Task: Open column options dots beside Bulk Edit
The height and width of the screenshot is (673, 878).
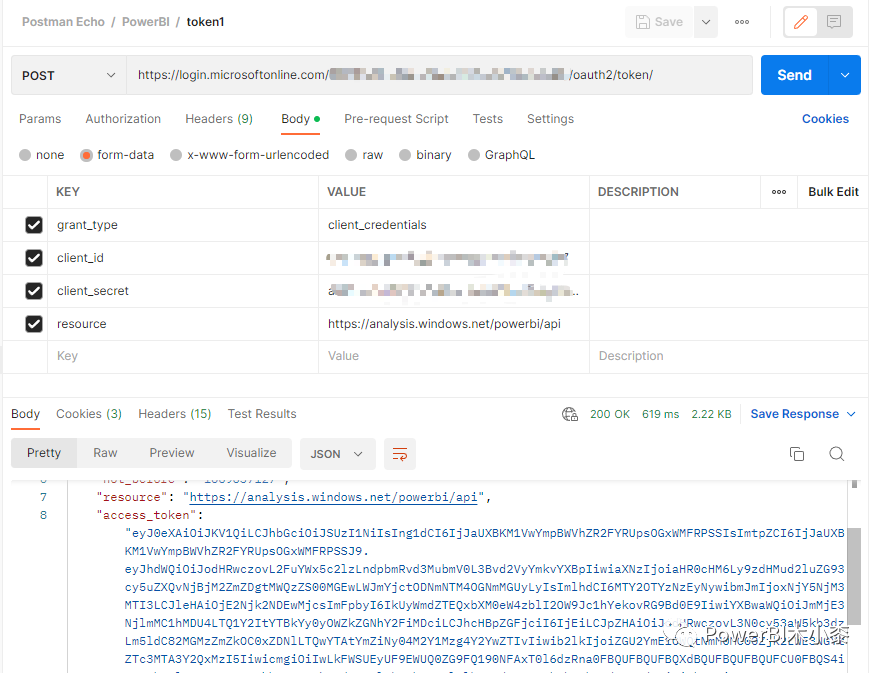Action: coord(779,192)
